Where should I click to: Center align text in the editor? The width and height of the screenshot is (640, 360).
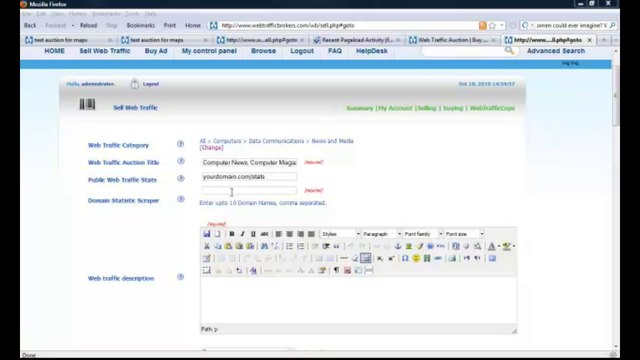tap(289, 234)
